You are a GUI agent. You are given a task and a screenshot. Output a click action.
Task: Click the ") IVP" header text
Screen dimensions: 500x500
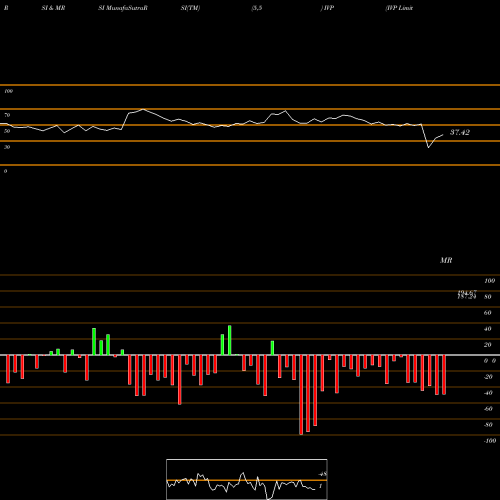[x=327, y=8]
